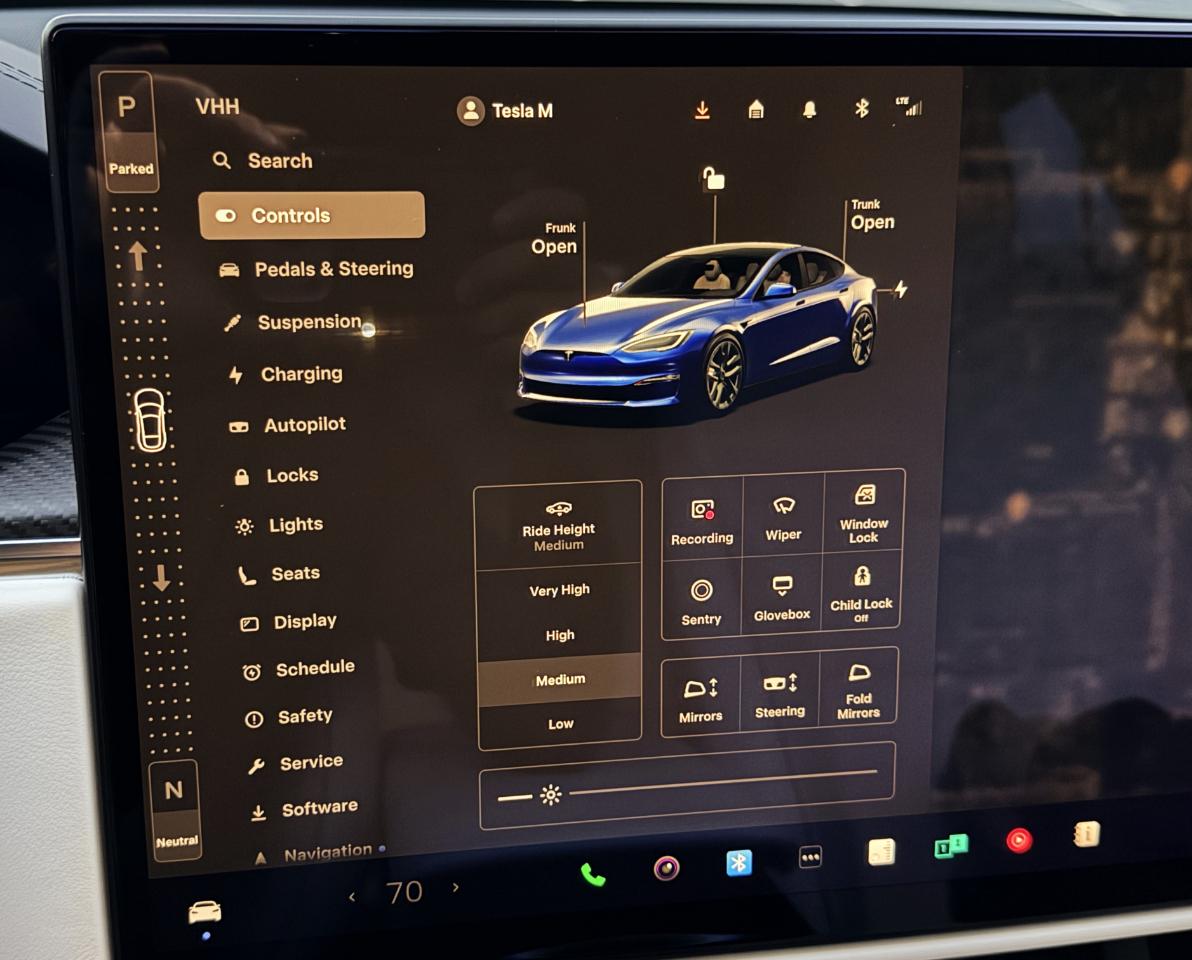Adjust Mirrors button
1192x960 pixels.
point(700,699)
